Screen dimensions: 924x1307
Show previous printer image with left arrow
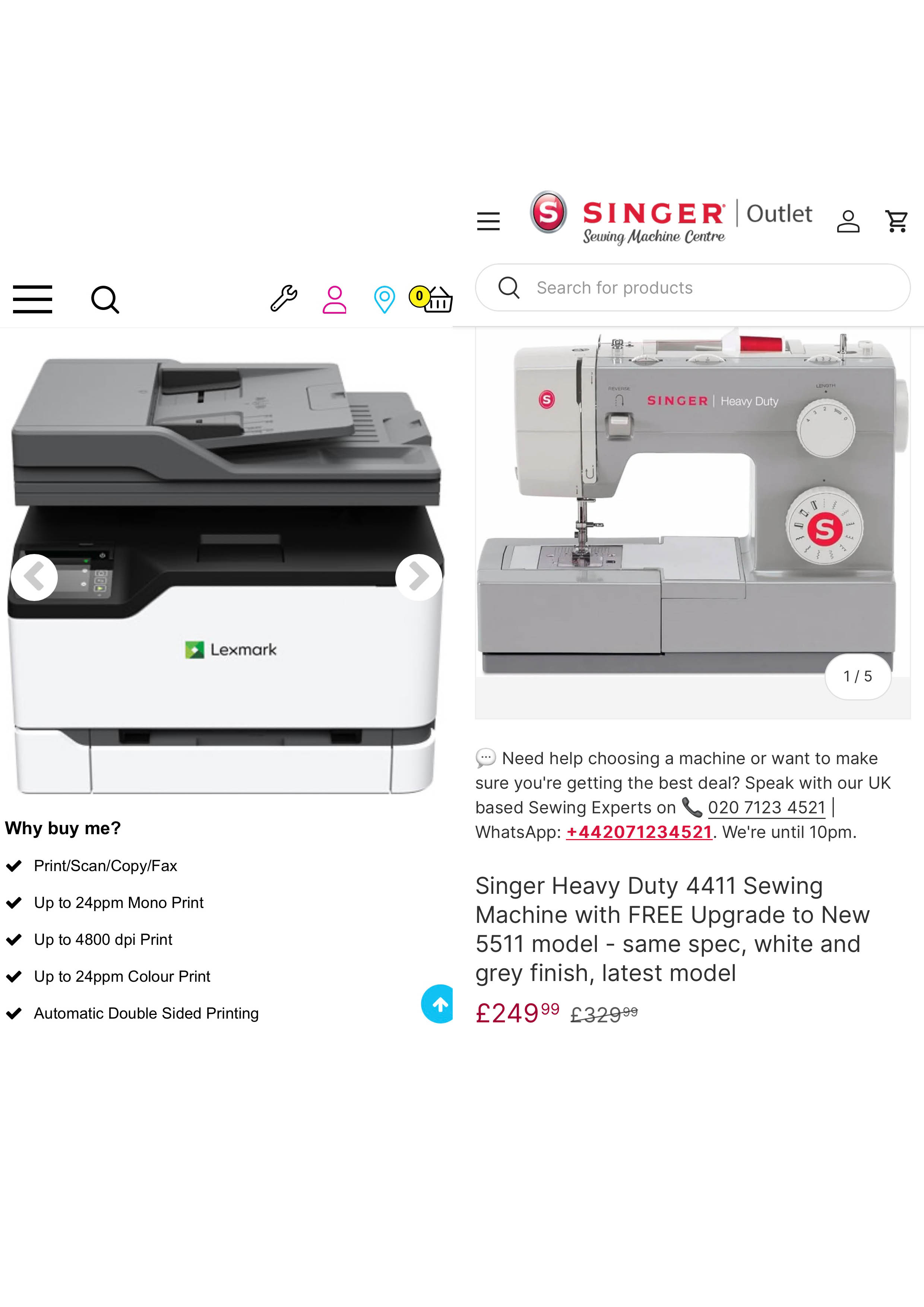click(x=34, y=577)
